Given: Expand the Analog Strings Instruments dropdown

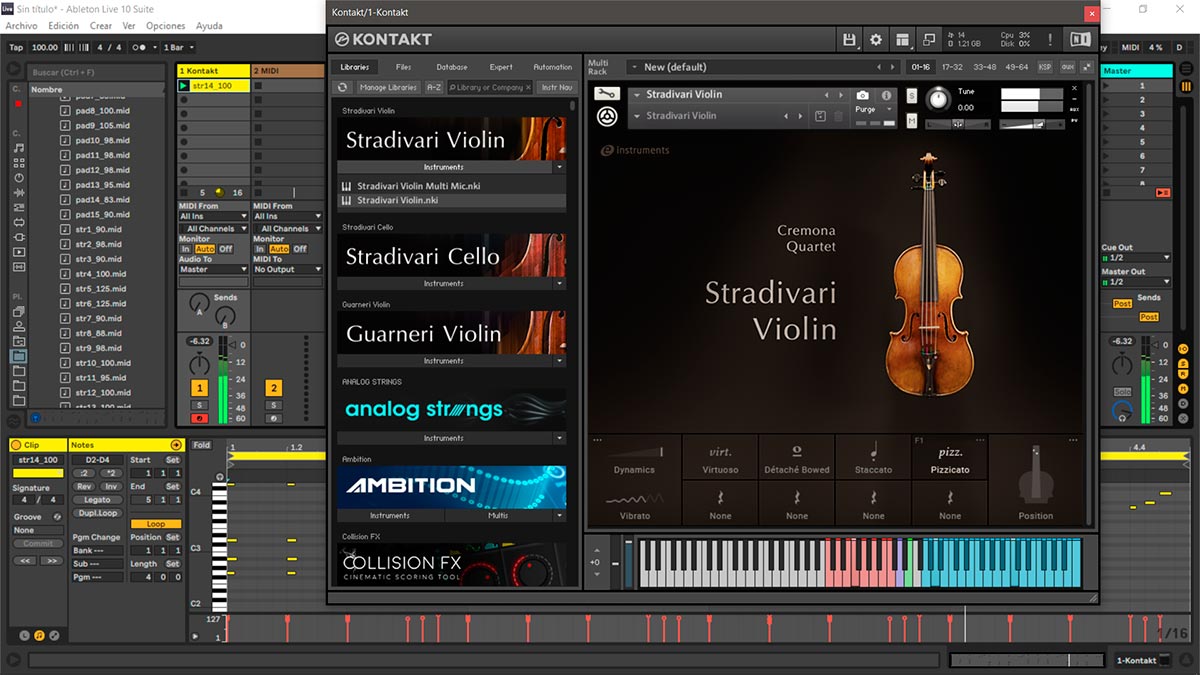Looking at the screenshot, I should pos(559,438).
